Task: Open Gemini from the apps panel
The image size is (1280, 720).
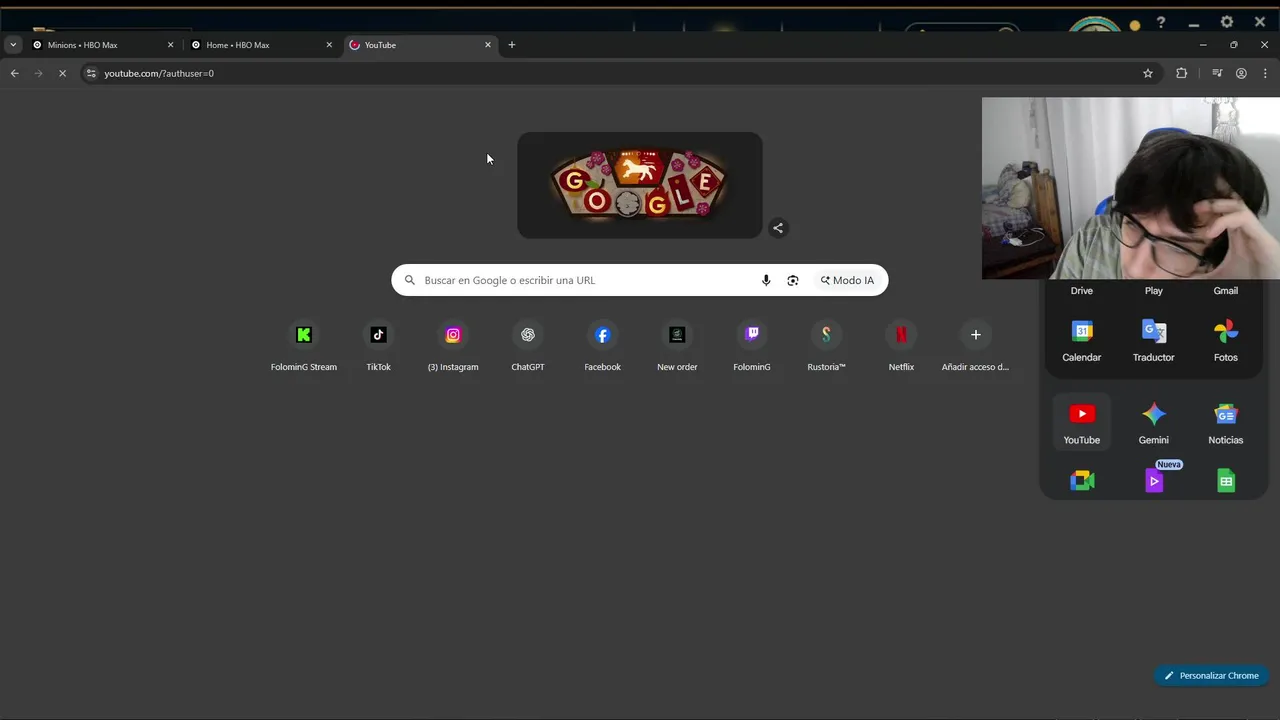Action: pyautogui.click(x=1154, y=422)
